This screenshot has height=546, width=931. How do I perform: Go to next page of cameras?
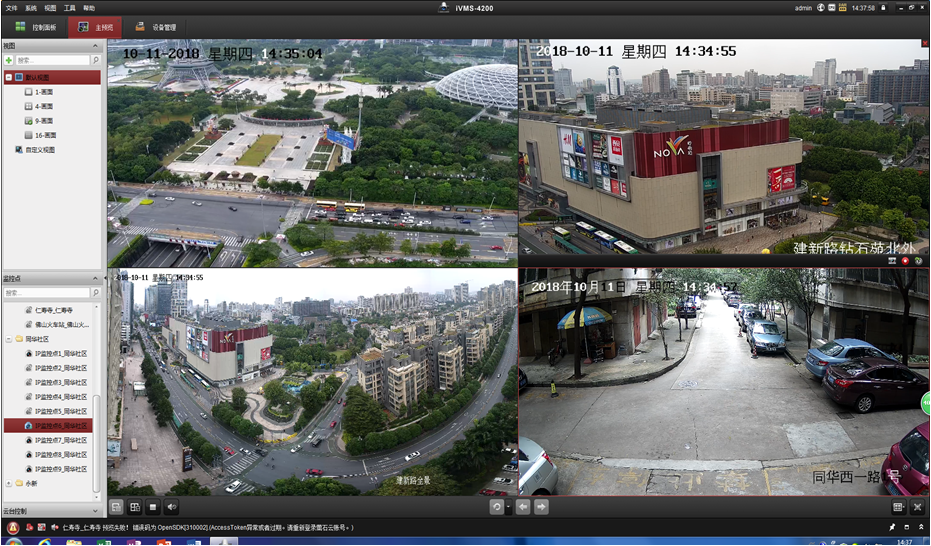[542, 507]
